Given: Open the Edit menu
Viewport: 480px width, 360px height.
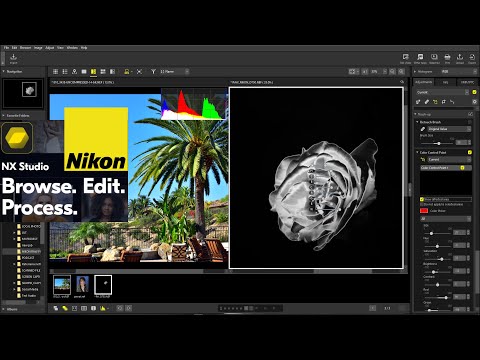Looking at the screenshot, I should [14, 48].
